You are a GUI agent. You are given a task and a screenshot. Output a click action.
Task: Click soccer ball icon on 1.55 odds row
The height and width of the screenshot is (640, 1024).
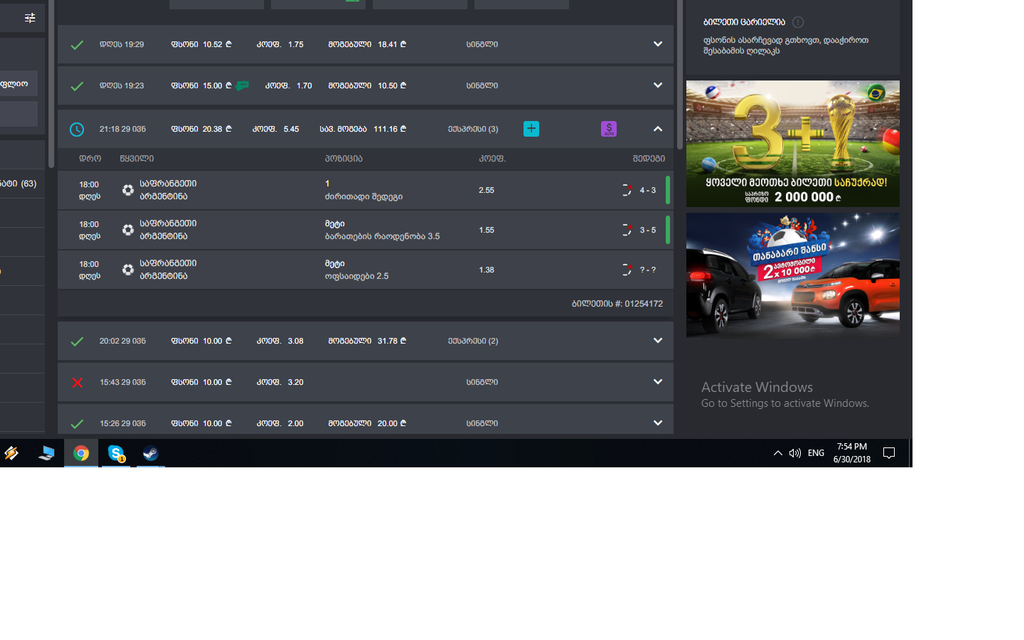coord(128,230)
